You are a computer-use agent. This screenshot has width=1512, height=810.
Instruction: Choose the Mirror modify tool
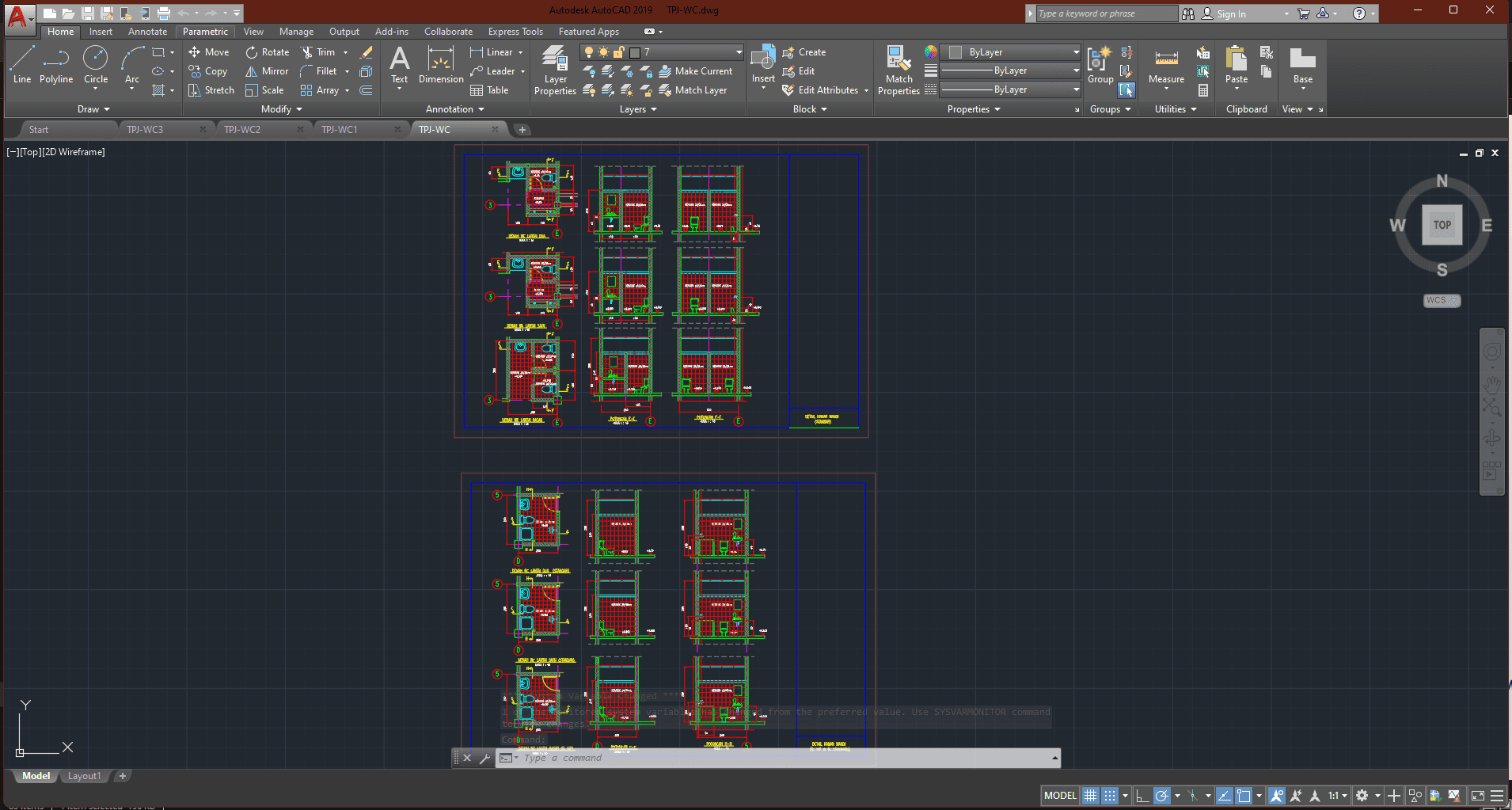click(x=267, y=71)
